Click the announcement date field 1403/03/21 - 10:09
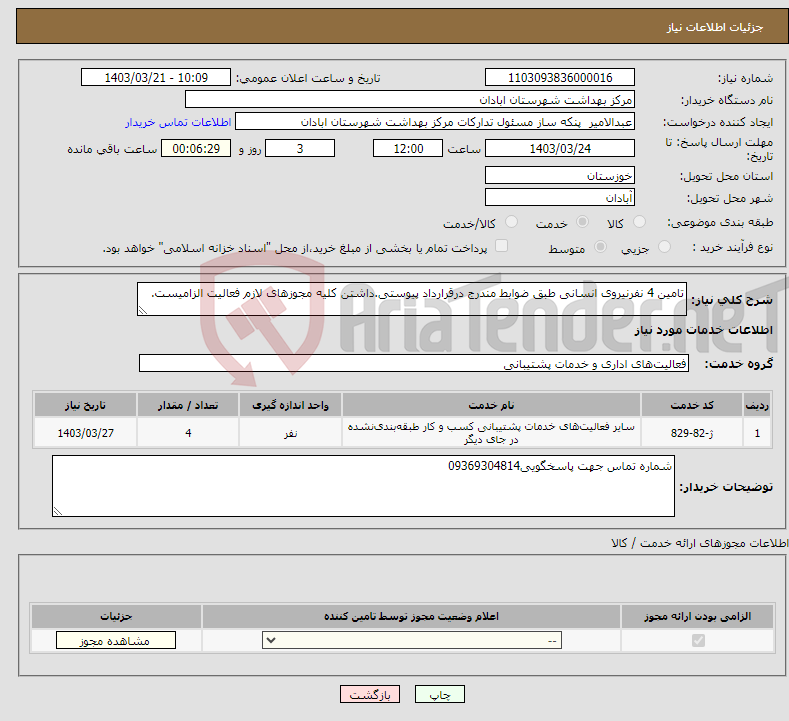 pyautogui.click(x=155, y=77)
